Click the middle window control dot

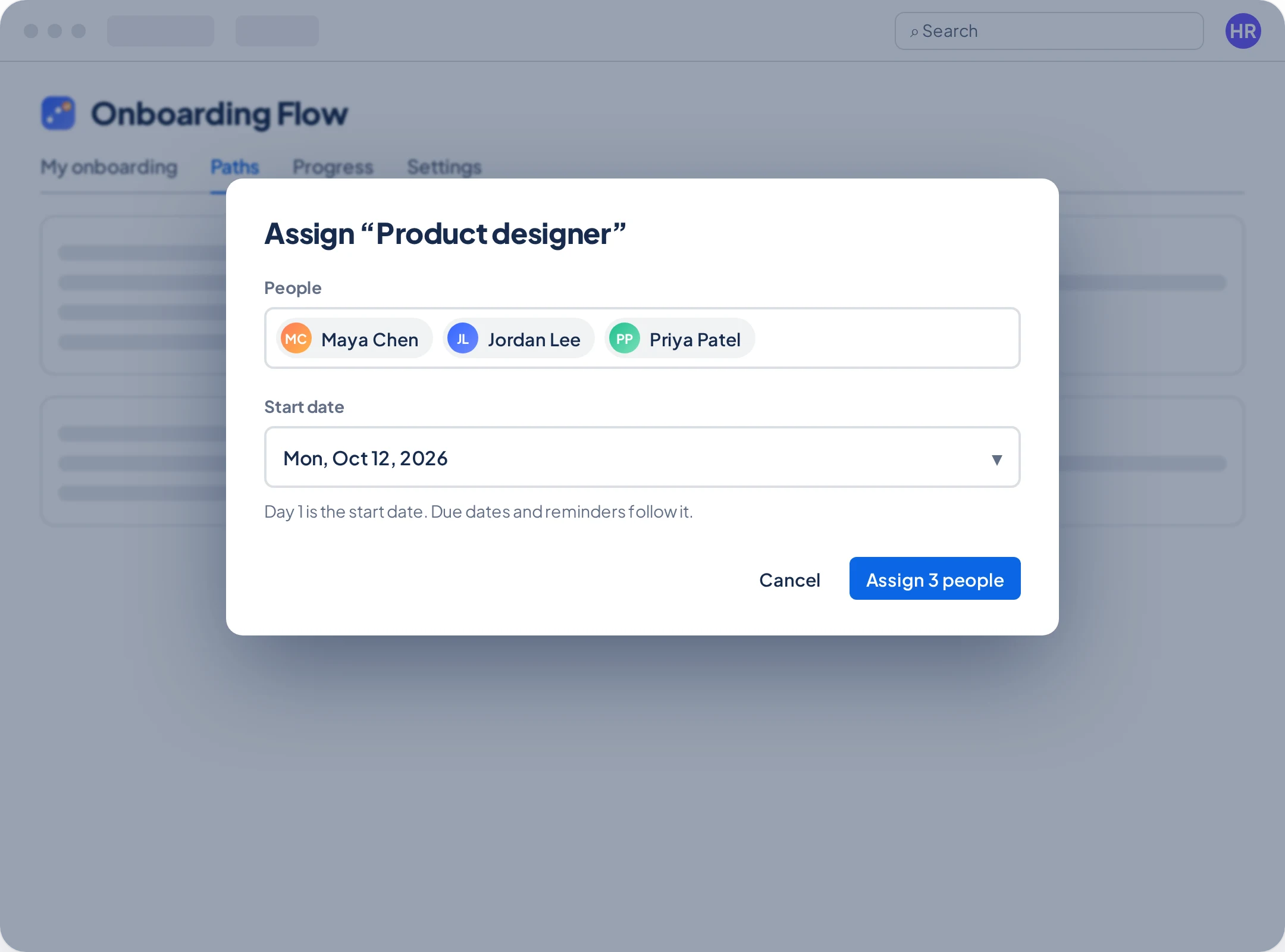point(55,31)
